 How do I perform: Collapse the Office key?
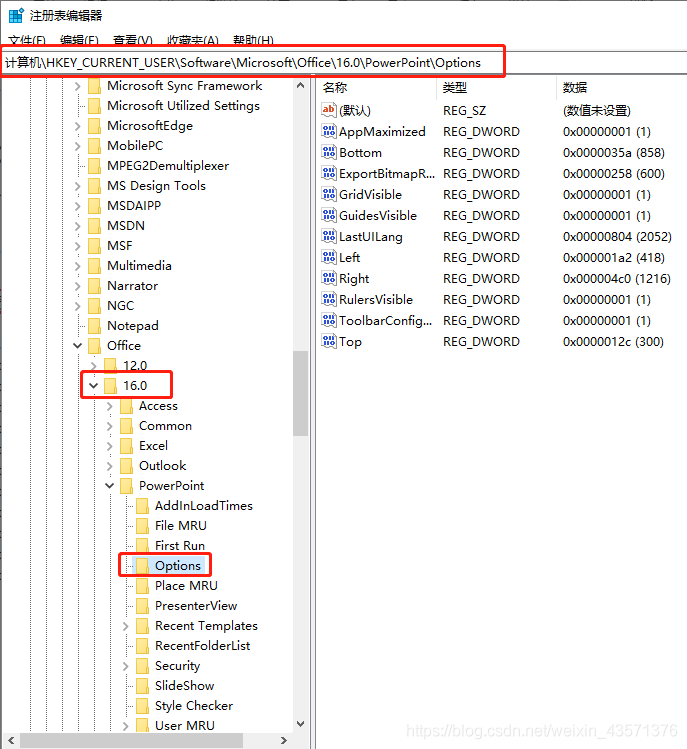click(77, 345)
